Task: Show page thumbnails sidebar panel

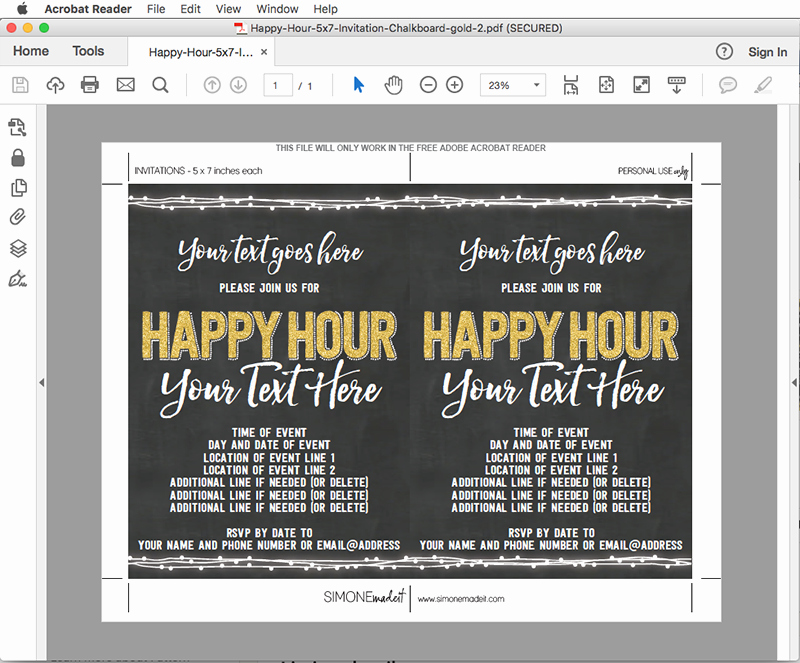Action: (18, 188)
